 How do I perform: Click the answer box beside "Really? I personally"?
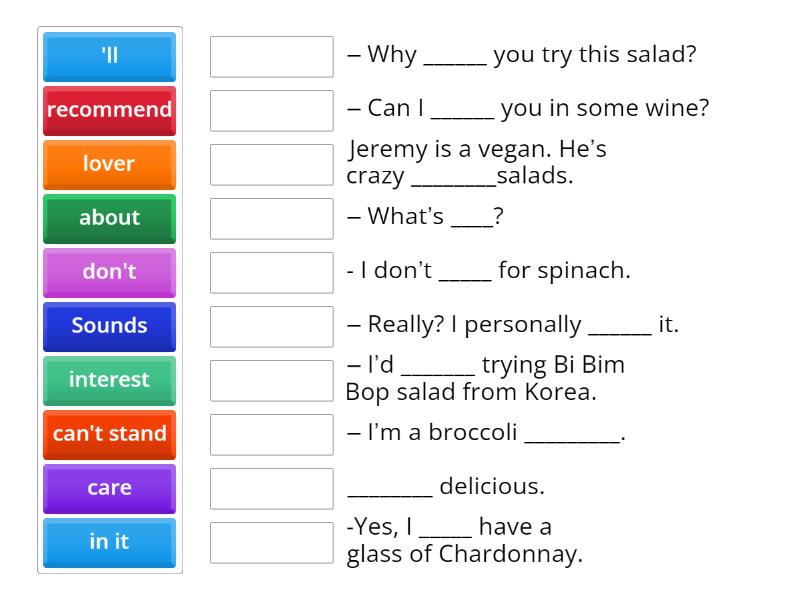[x=271, y=327]
